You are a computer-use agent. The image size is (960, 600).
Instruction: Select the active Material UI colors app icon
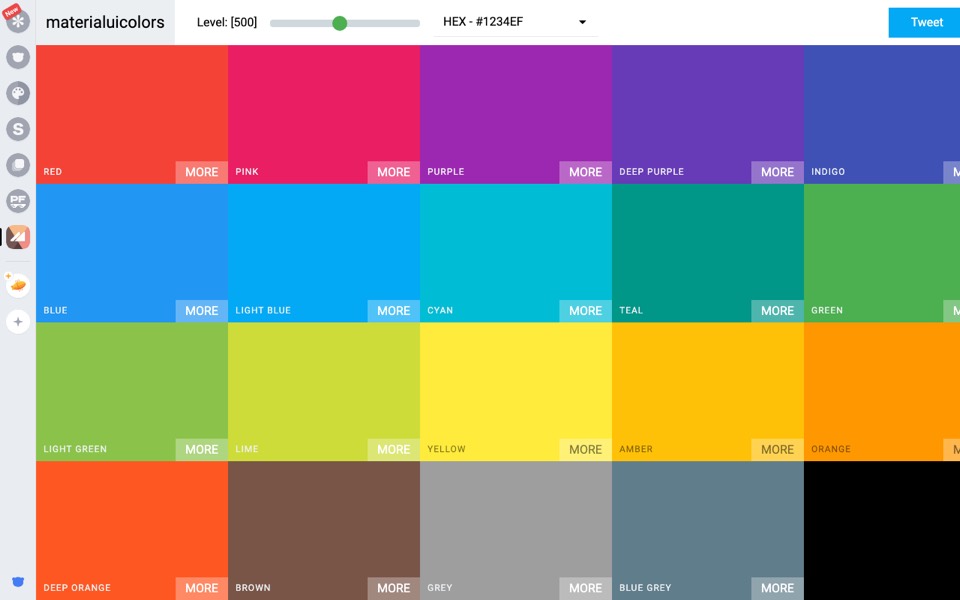coord(18,237)
